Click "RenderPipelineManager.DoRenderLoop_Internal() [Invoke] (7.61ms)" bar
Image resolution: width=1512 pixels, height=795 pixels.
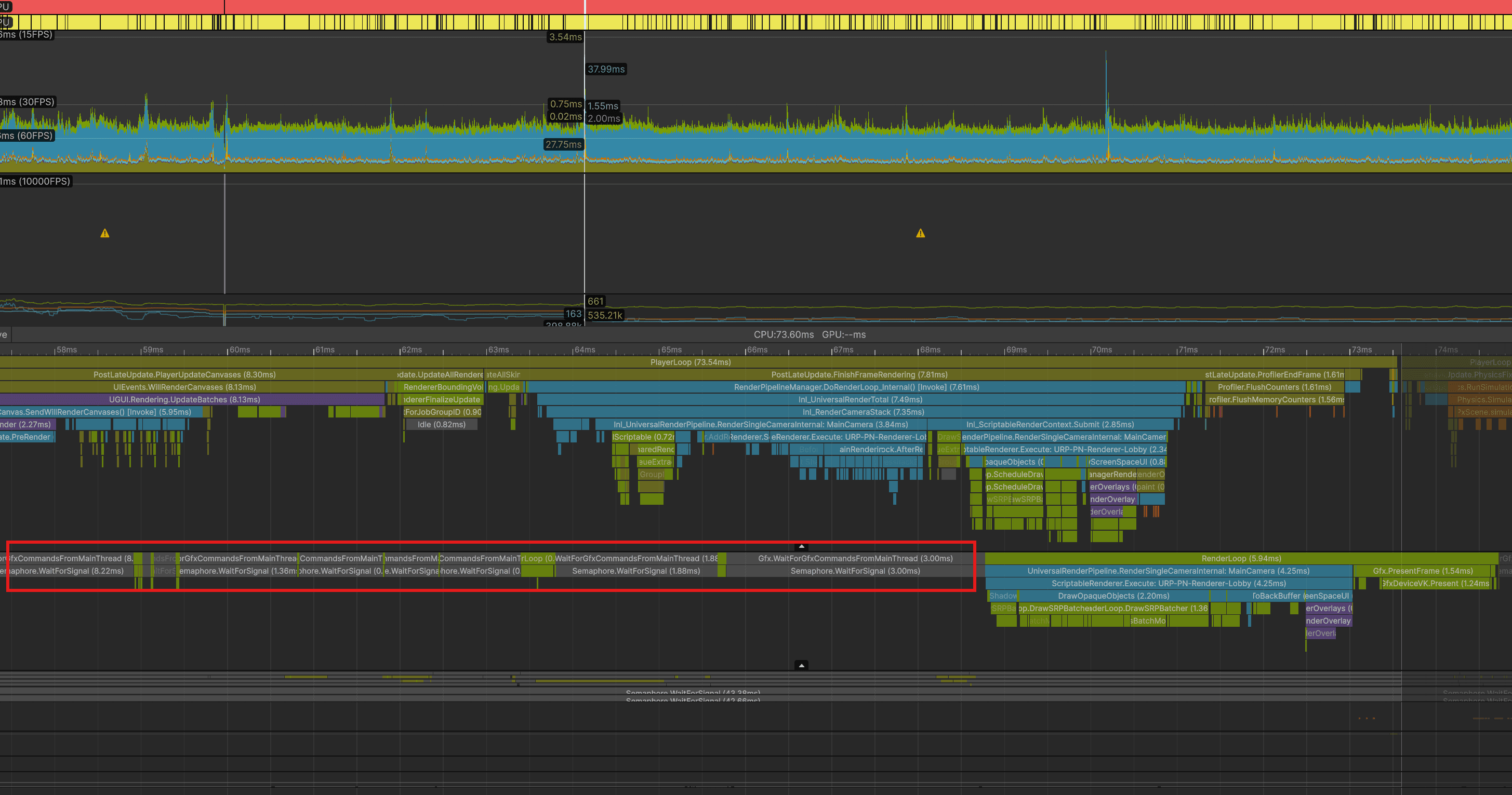856,387
